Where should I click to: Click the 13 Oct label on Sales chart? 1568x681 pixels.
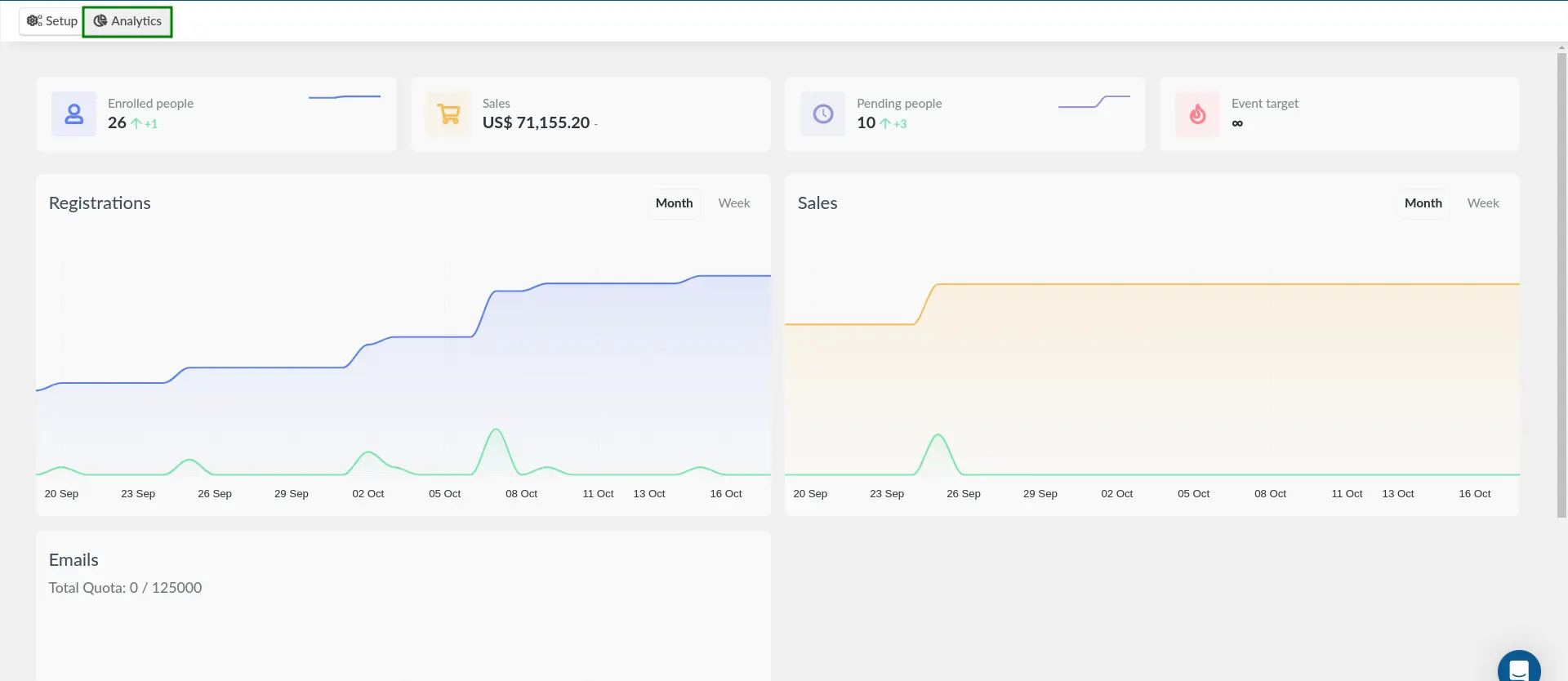click(1398, 494)
